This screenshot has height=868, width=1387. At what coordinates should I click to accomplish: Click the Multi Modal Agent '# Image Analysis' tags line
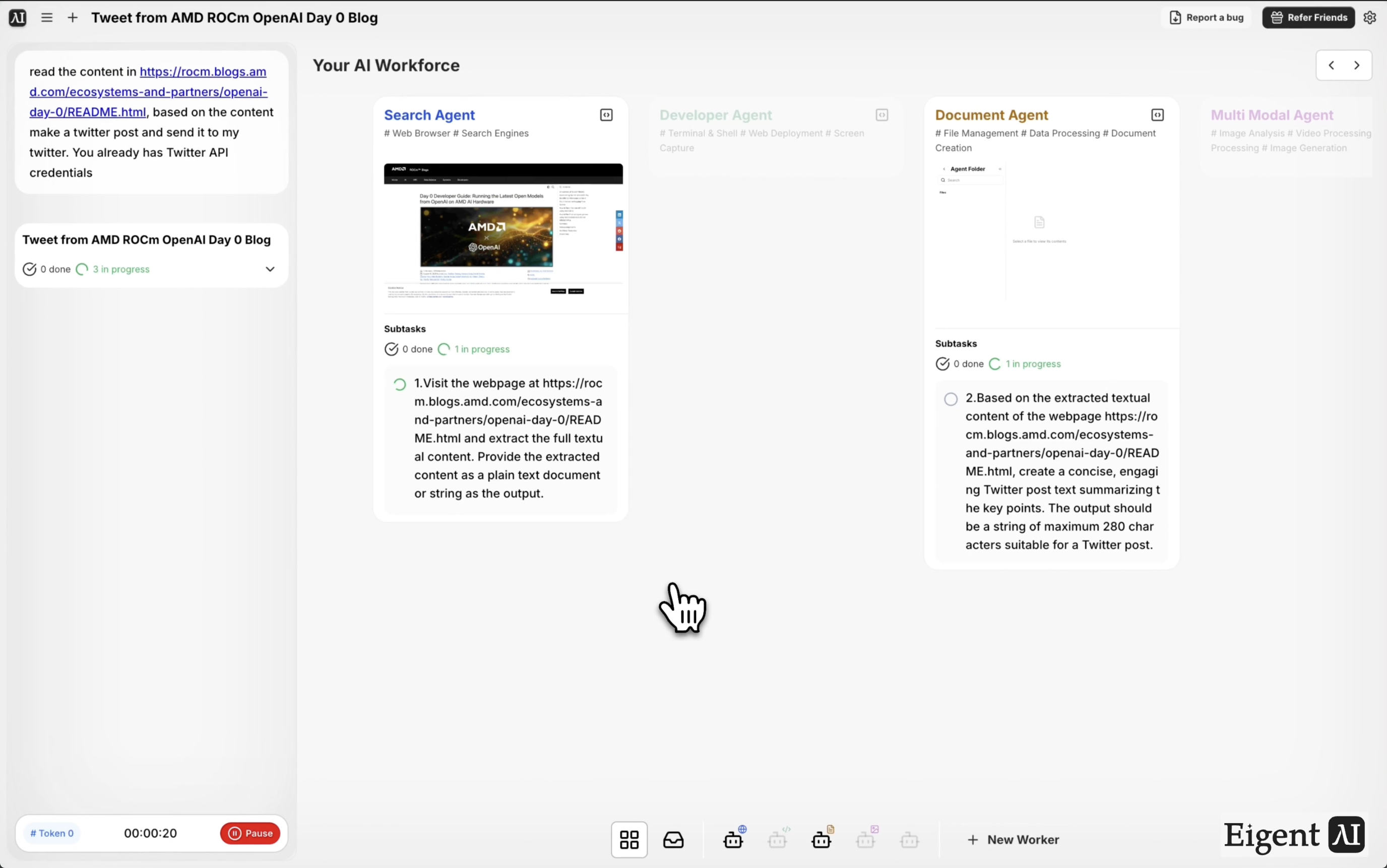click(1291, 140)
